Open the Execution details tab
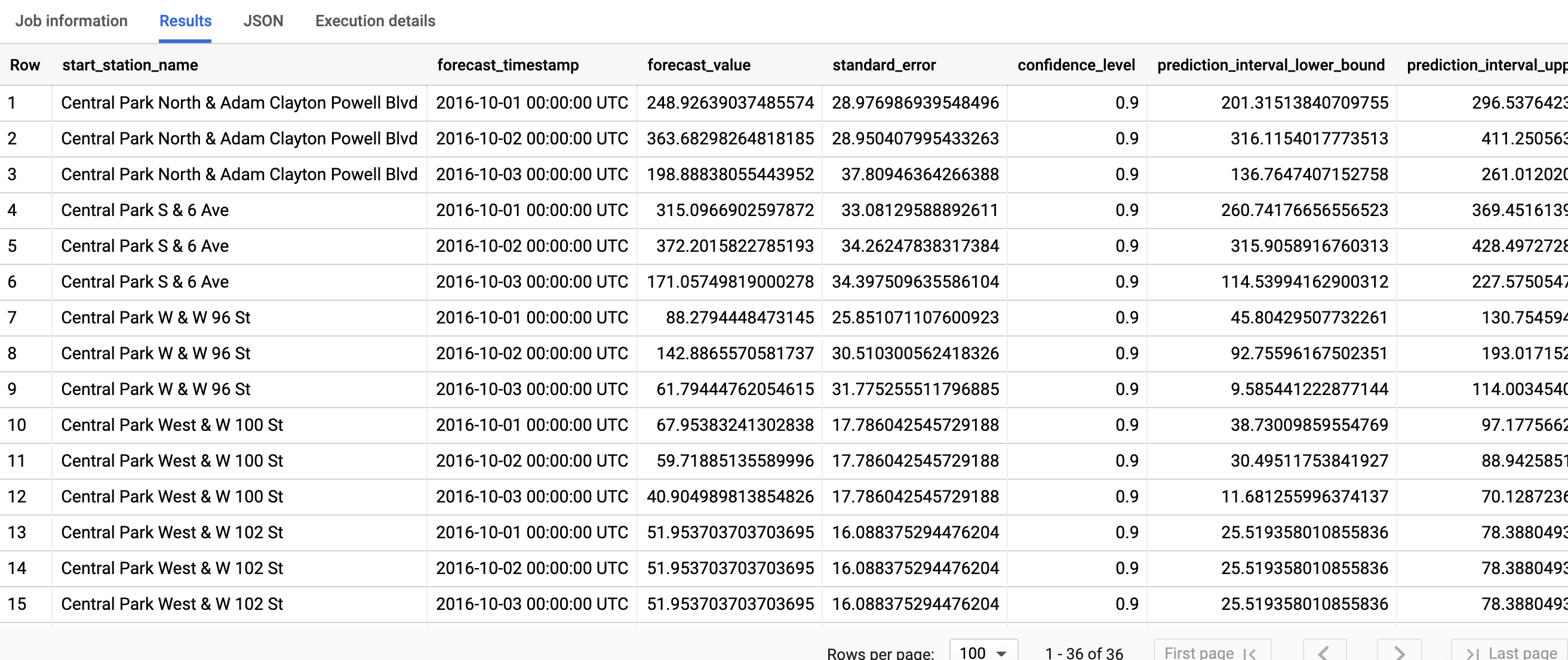 [x=375, y=21]
